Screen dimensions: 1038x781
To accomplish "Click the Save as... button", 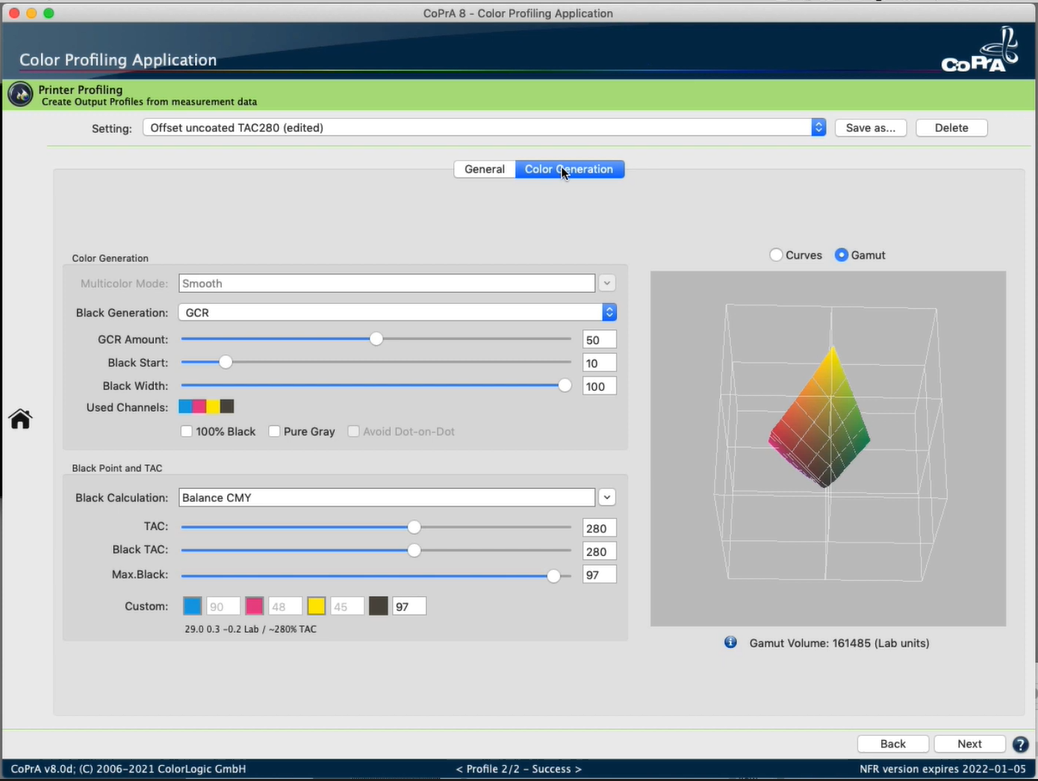I will [870, 128].
